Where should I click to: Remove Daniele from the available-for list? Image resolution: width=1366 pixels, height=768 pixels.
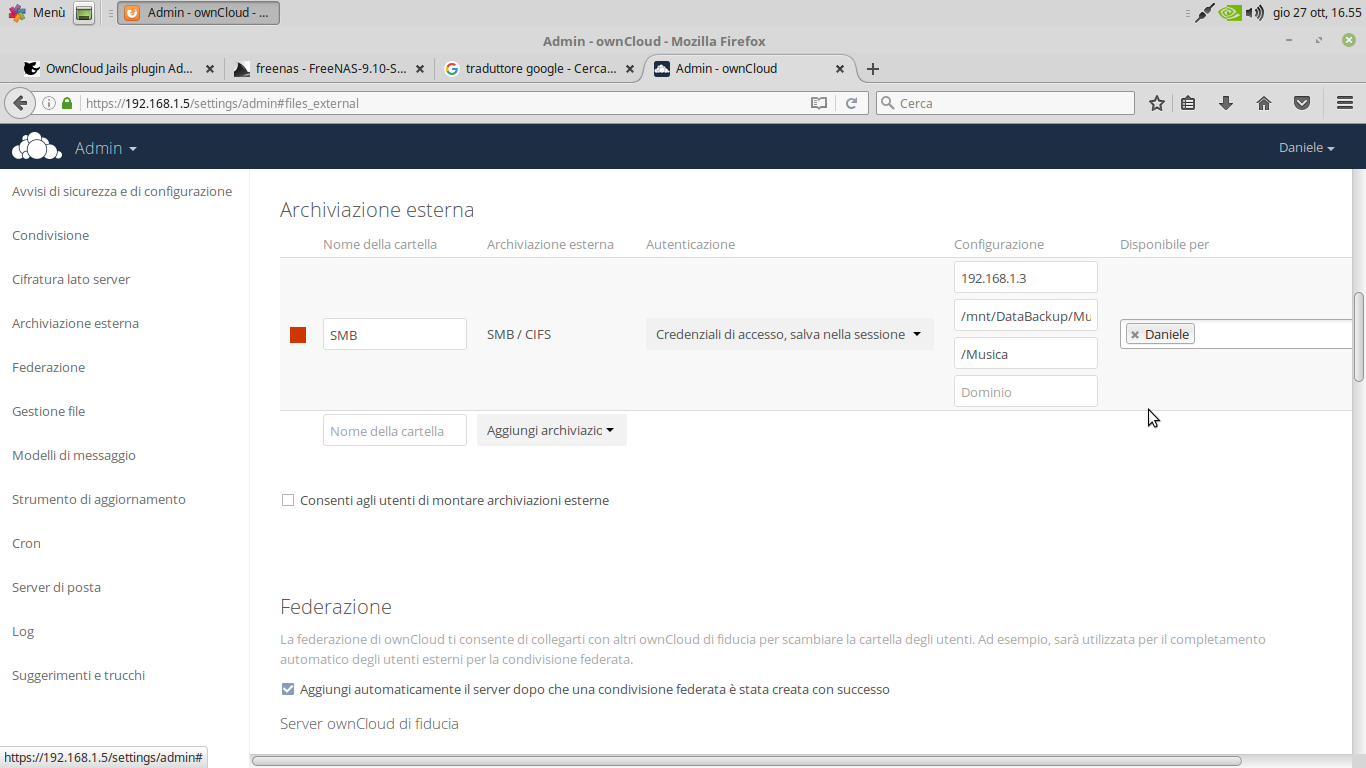pos(1135,335)
